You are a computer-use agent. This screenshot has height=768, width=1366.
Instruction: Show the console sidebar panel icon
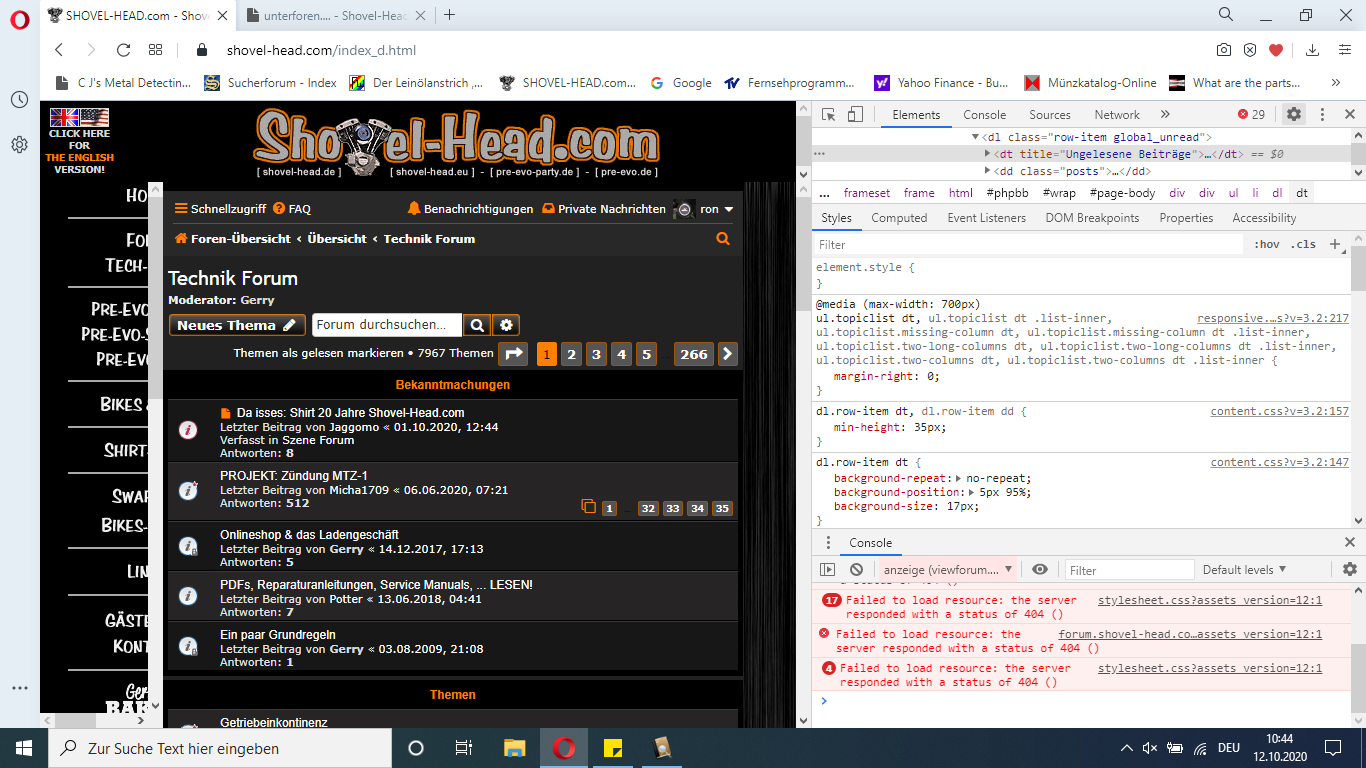click(827, 569)
